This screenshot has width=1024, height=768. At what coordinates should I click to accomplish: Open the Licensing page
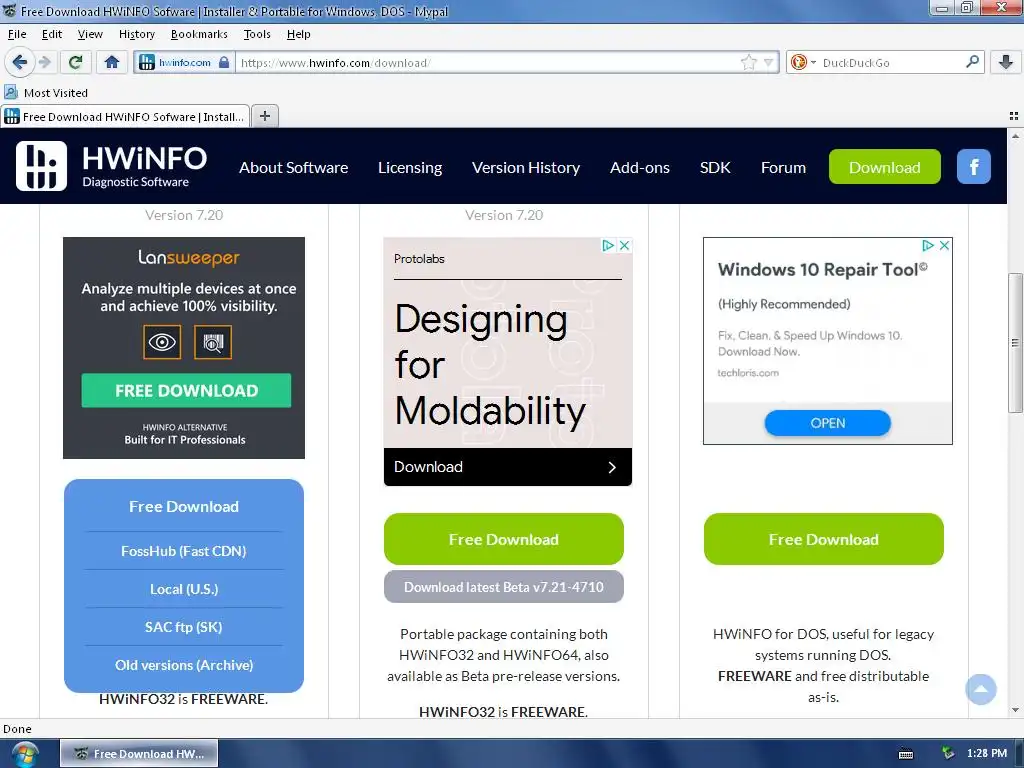(410, 168)
